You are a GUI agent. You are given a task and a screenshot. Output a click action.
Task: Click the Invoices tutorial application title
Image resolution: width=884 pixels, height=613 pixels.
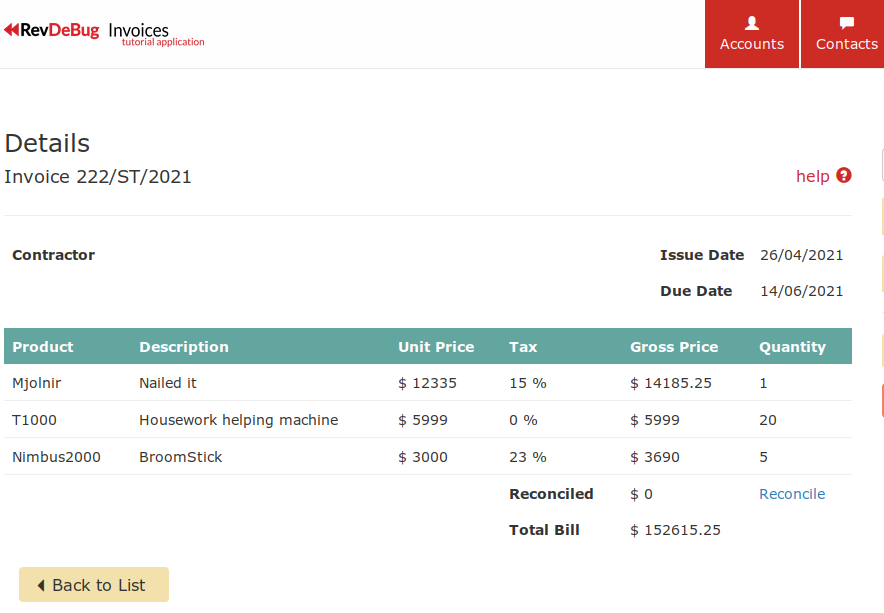(156, 34)
